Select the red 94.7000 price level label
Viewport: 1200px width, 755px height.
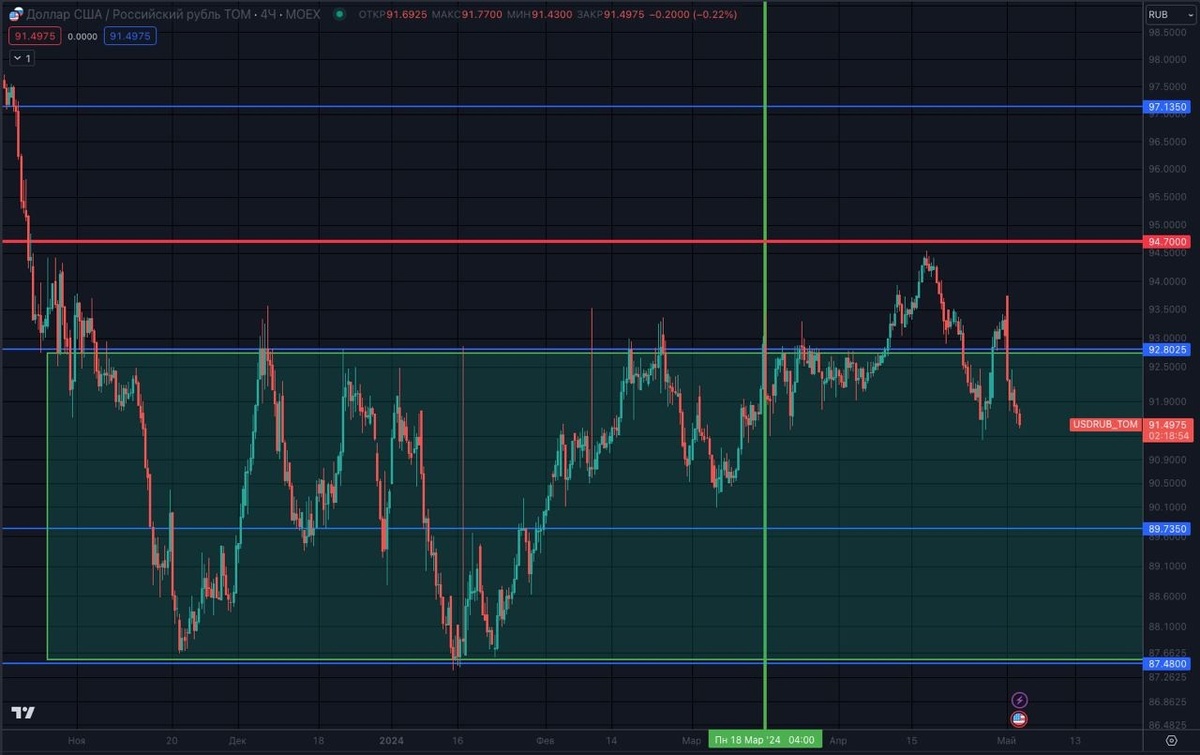pos(1168,242)
